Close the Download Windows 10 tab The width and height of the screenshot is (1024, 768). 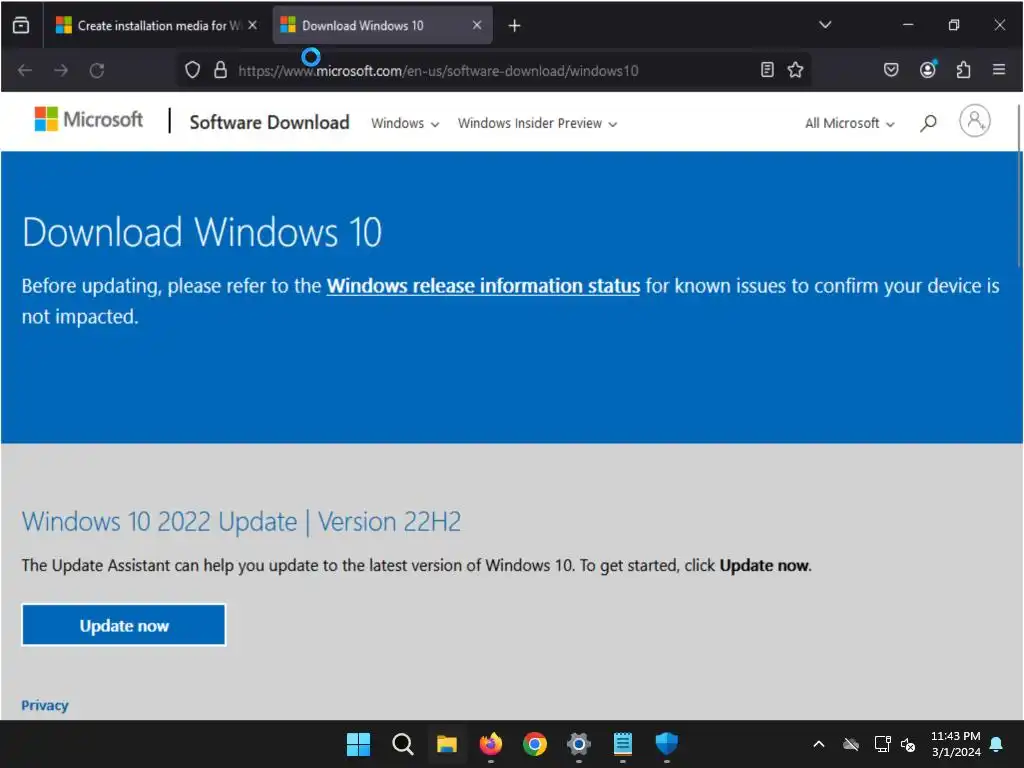(477, 25)
